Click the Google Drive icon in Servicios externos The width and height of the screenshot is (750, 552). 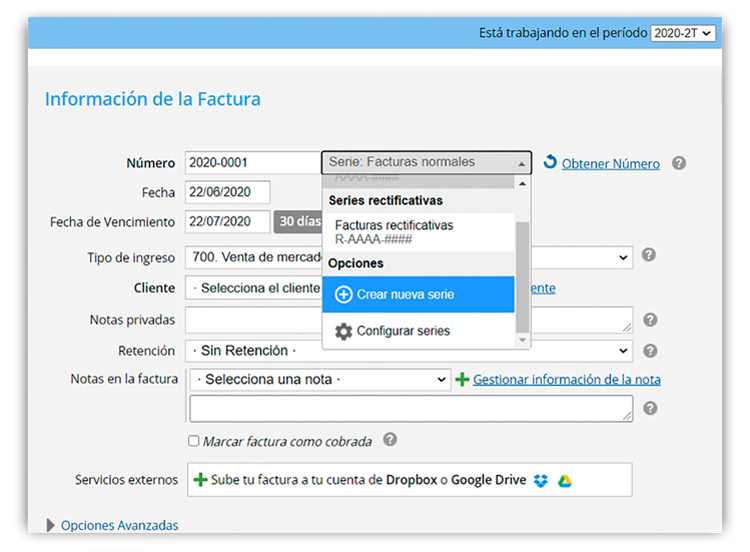click(565, 480)
